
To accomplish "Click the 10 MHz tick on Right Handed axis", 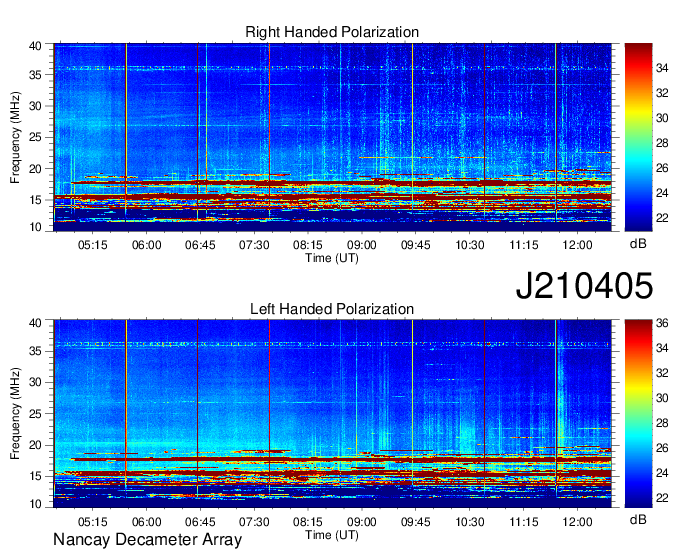I will point(35,227).
